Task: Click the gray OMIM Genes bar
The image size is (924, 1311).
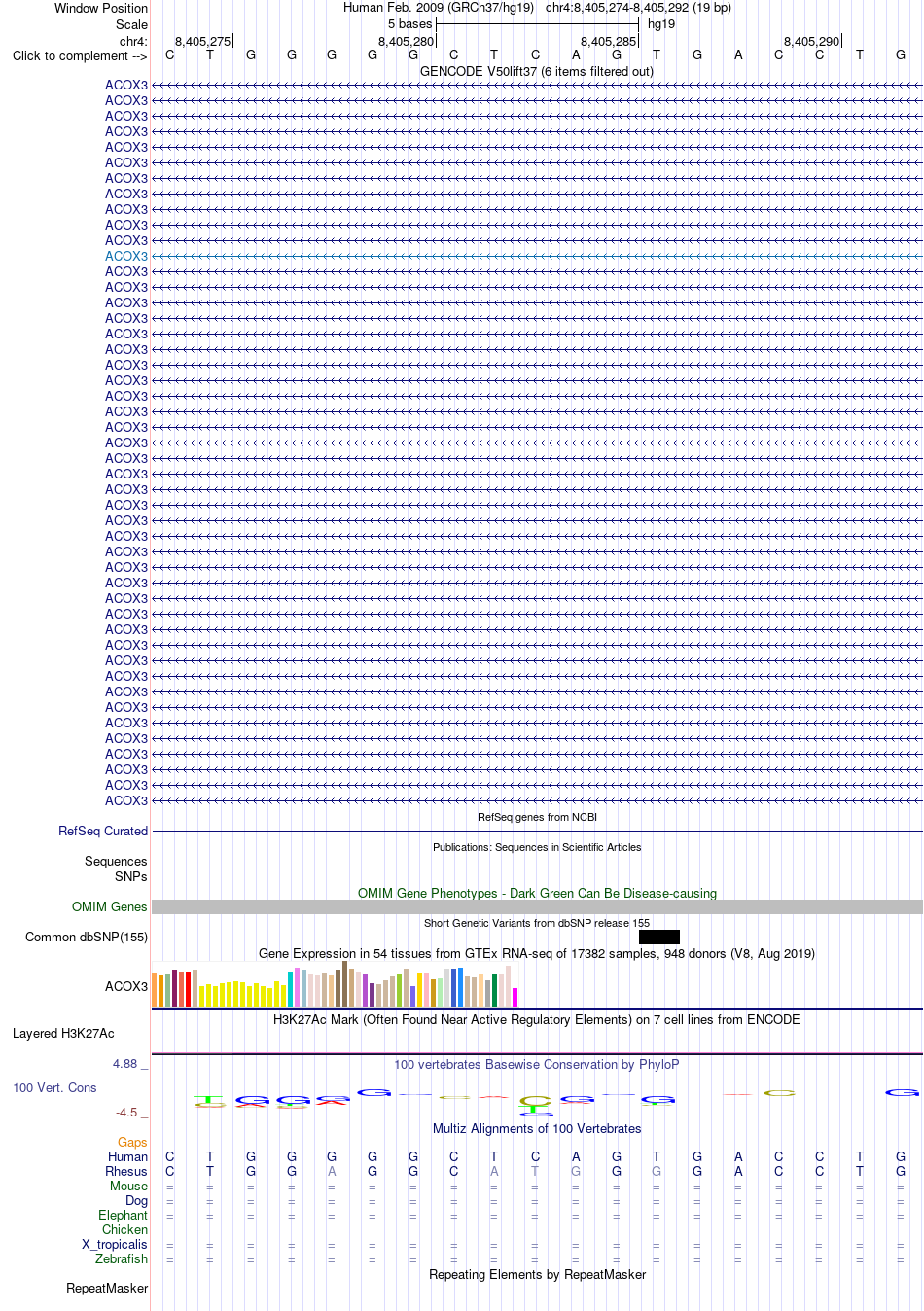Action: [x=537, y=906]
